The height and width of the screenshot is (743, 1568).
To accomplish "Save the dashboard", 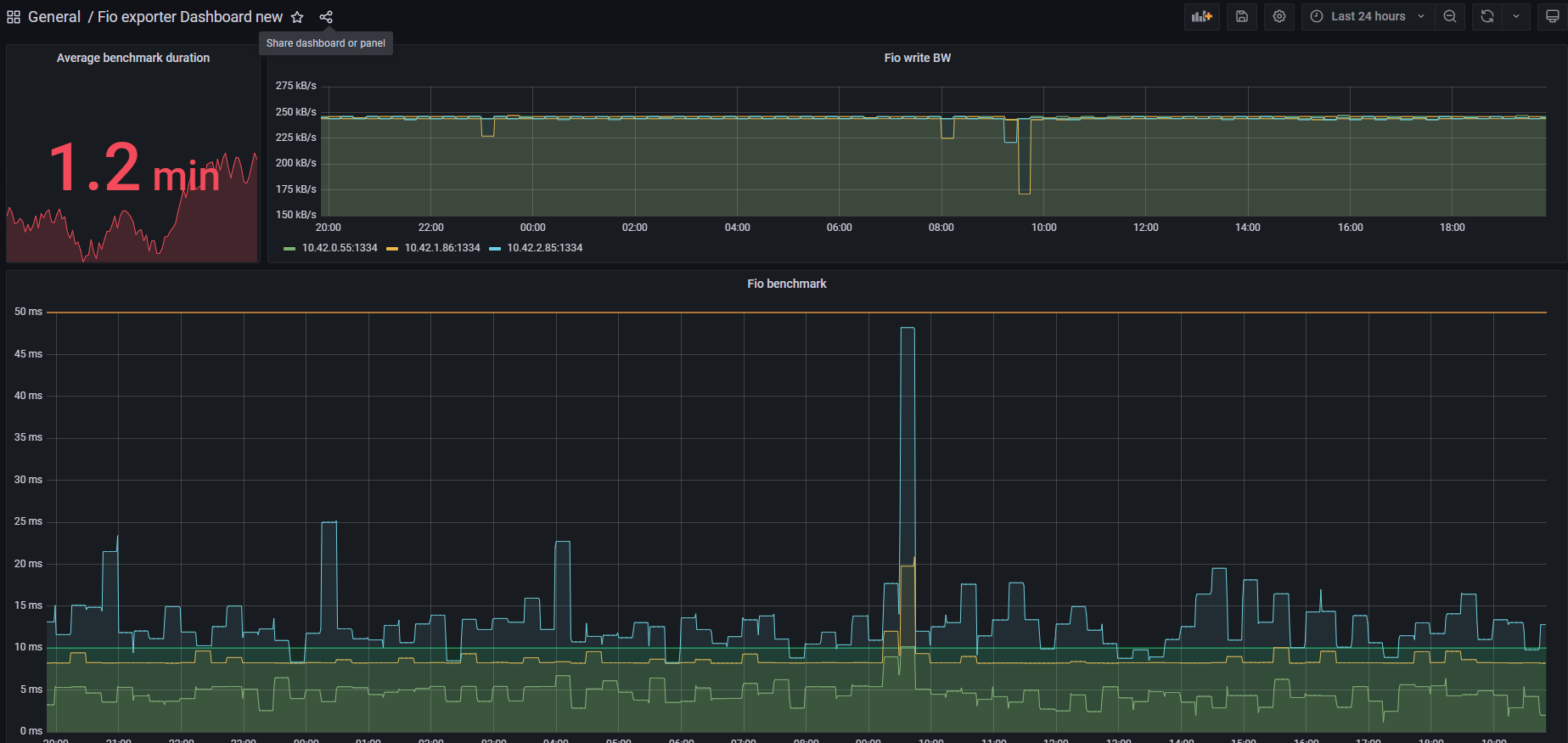I will pos(1242,16).
